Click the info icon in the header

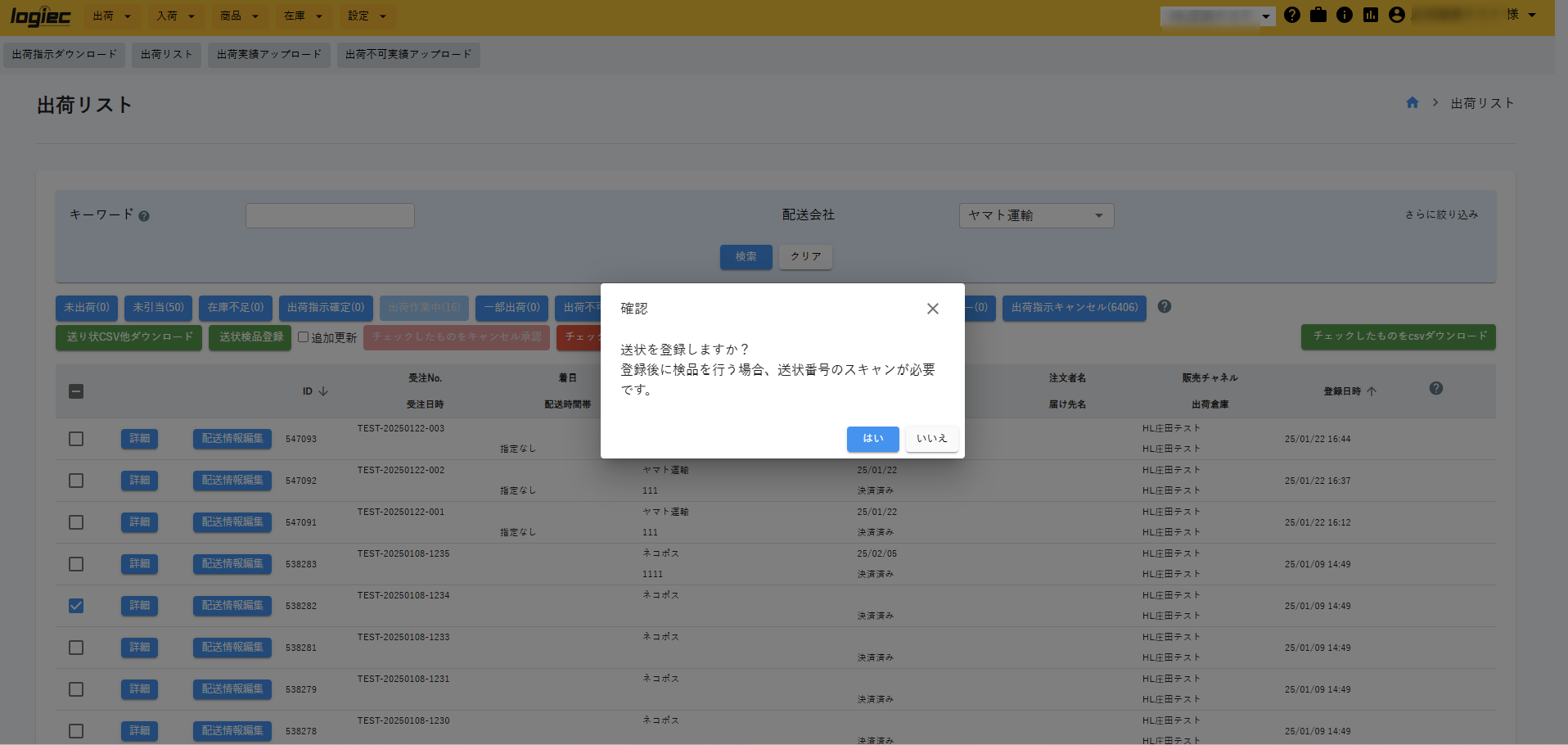pyautogui.click(x=1345, y=15)
